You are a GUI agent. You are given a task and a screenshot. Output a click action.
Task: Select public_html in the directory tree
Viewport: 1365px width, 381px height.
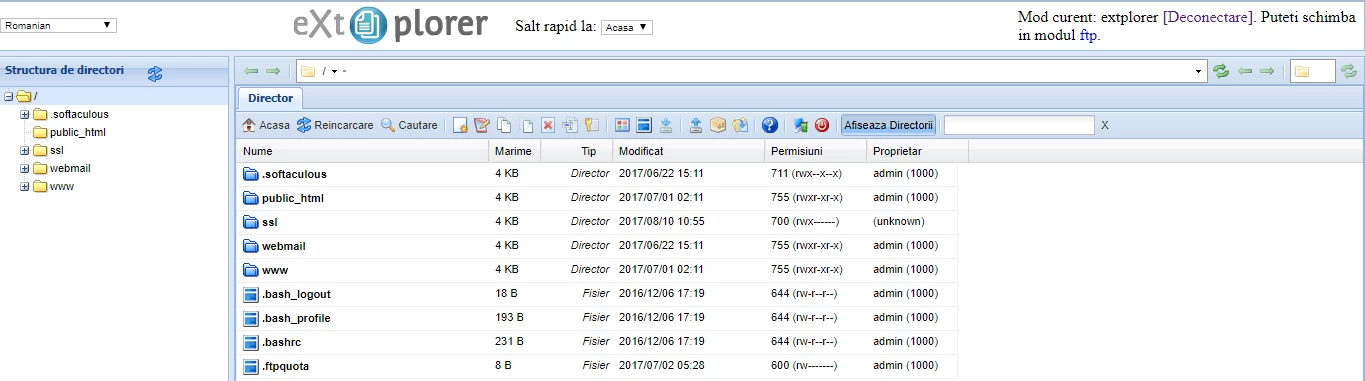click(78, 132)
